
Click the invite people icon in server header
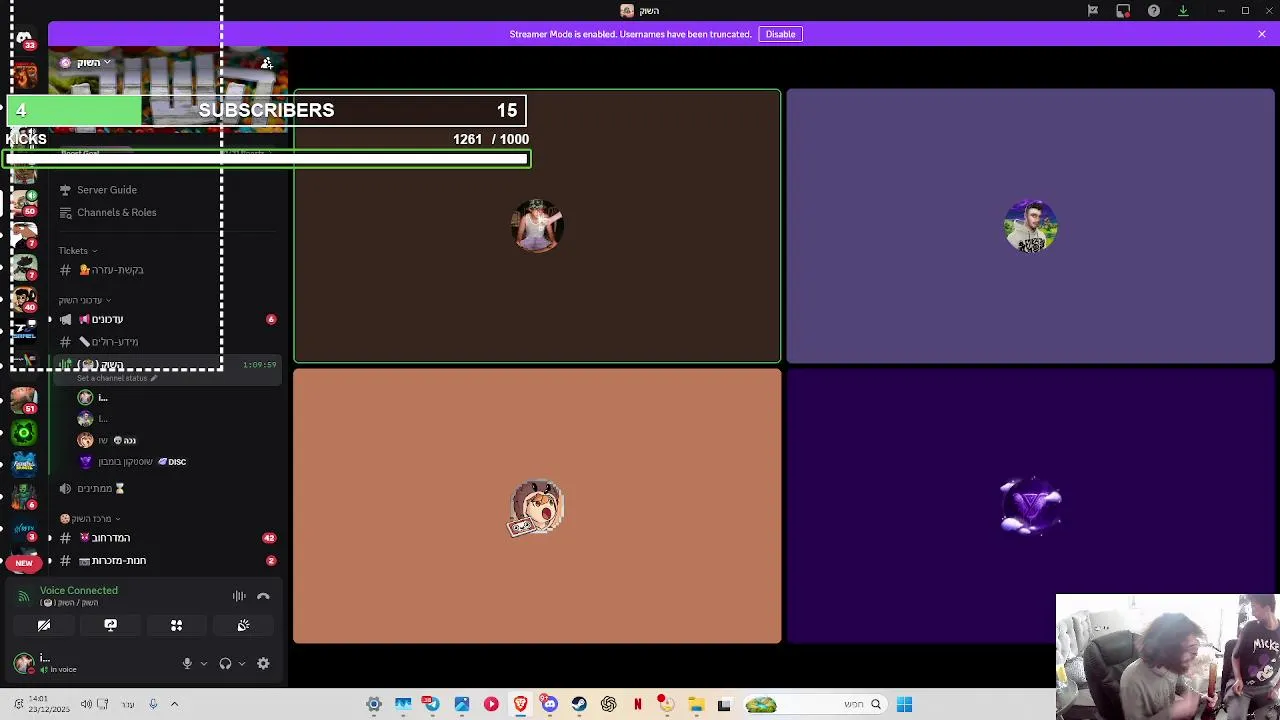(x=267, y=63)
